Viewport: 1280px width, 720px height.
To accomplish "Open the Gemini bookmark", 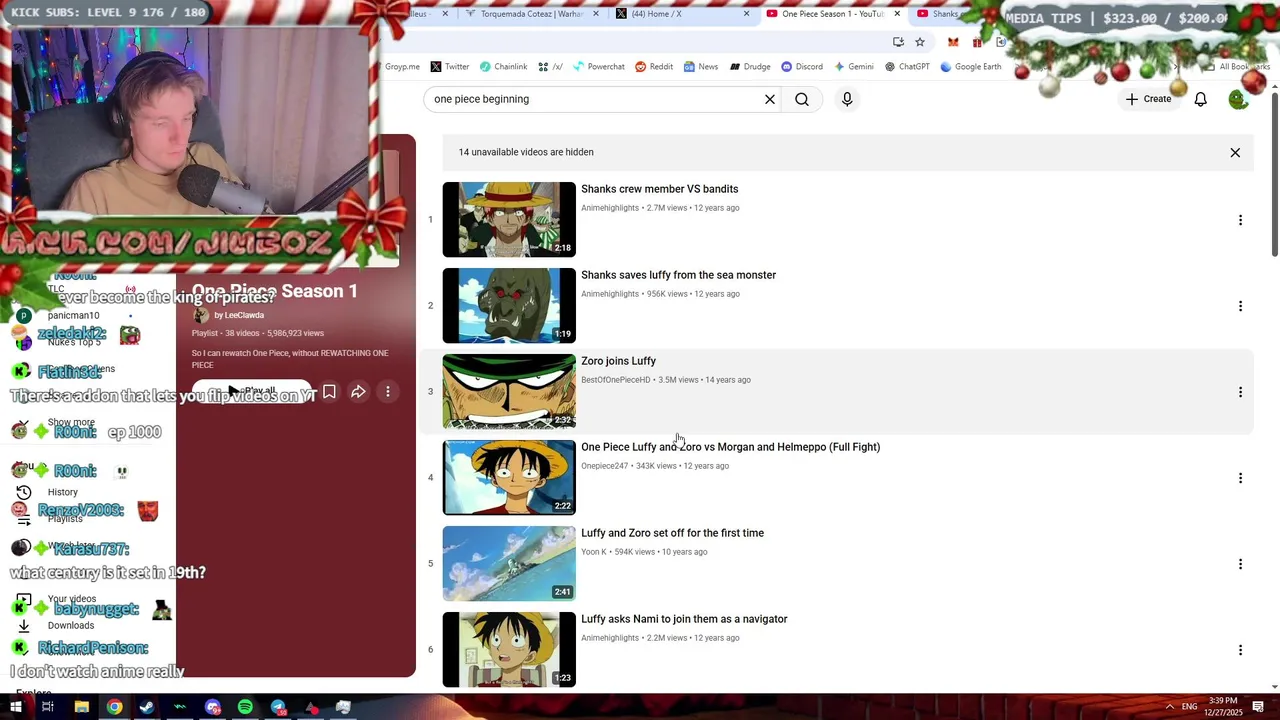I will click(x=853, y=67).
